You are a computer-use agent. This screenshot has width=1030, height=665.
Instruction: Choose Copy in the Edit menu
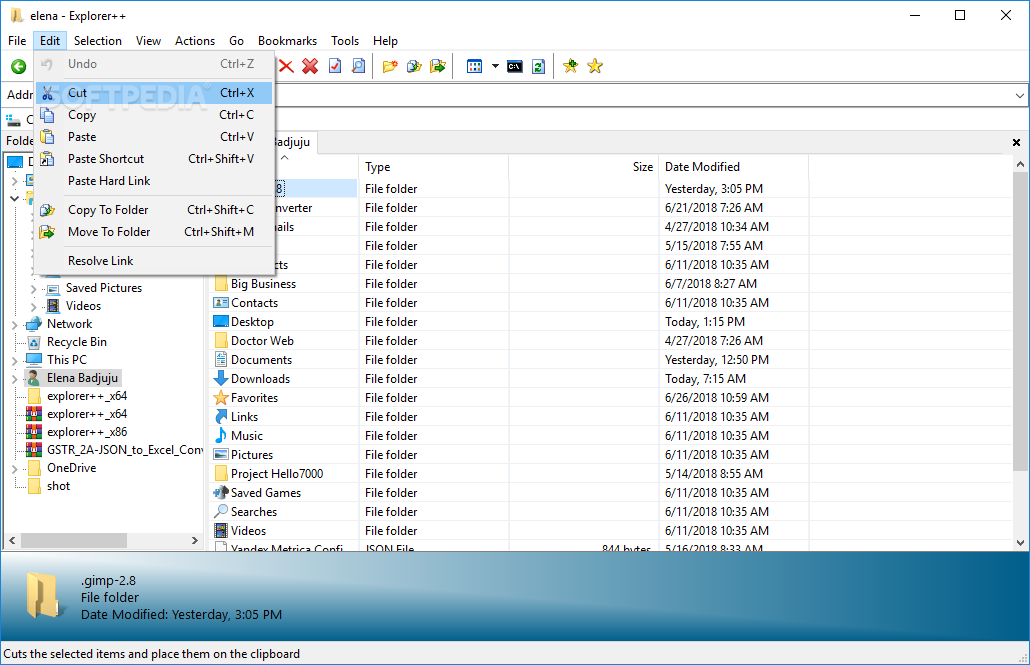[x=154, y=115]
